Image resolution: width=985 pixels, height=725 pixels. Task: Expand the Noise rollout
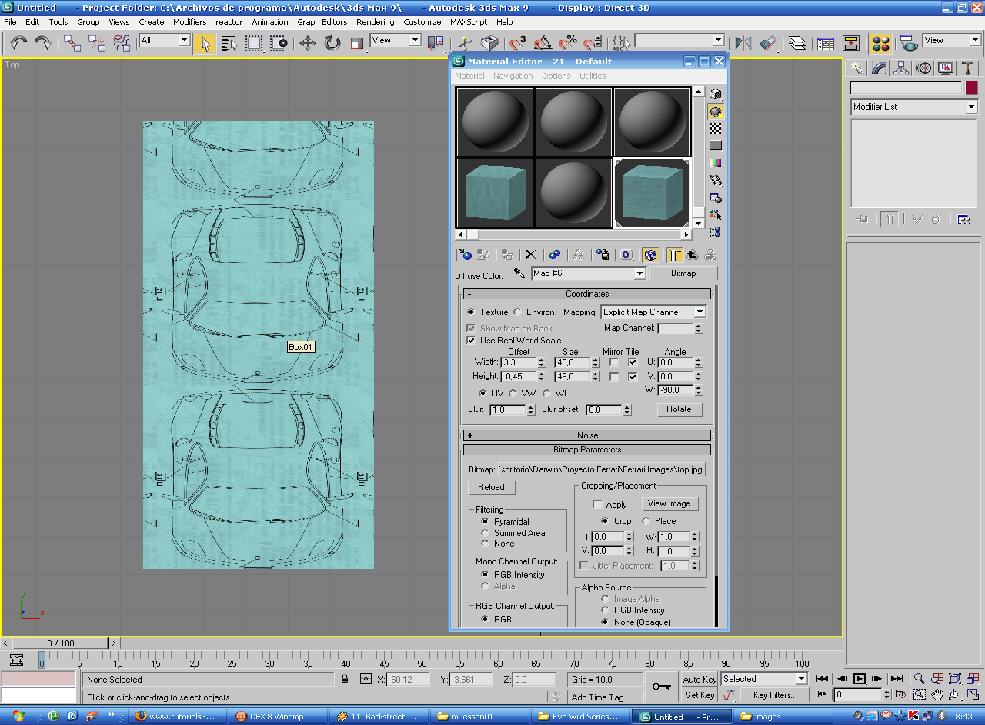coord(587,435)
